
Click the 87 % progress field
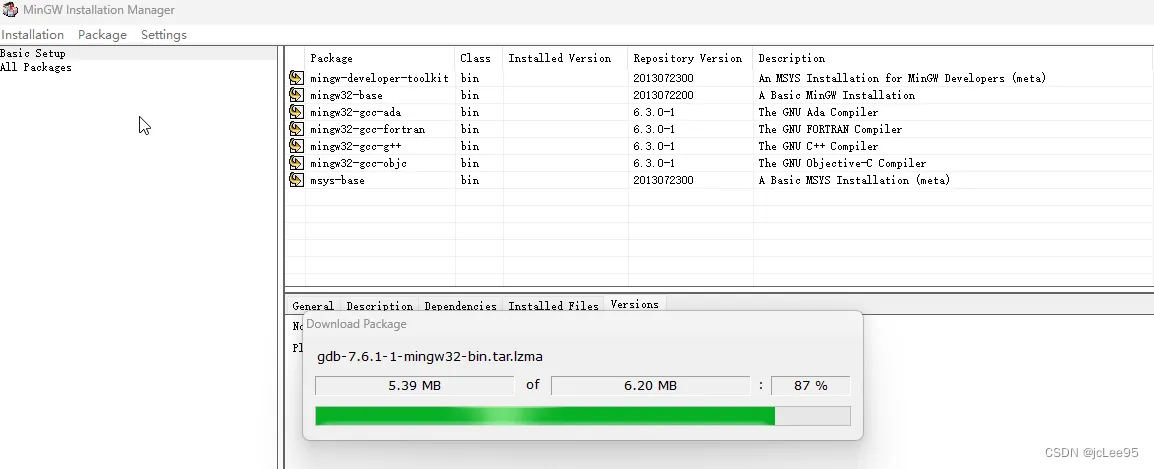810,386
